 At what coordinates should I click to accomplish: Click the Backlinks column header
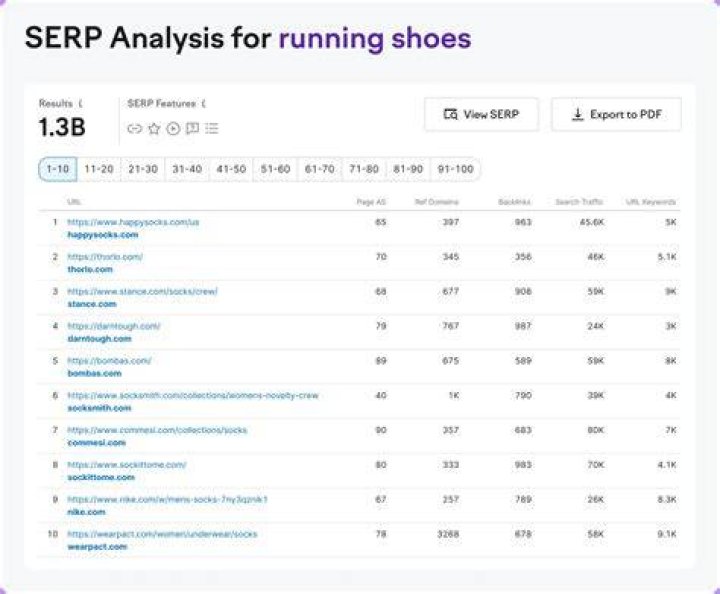514,202
